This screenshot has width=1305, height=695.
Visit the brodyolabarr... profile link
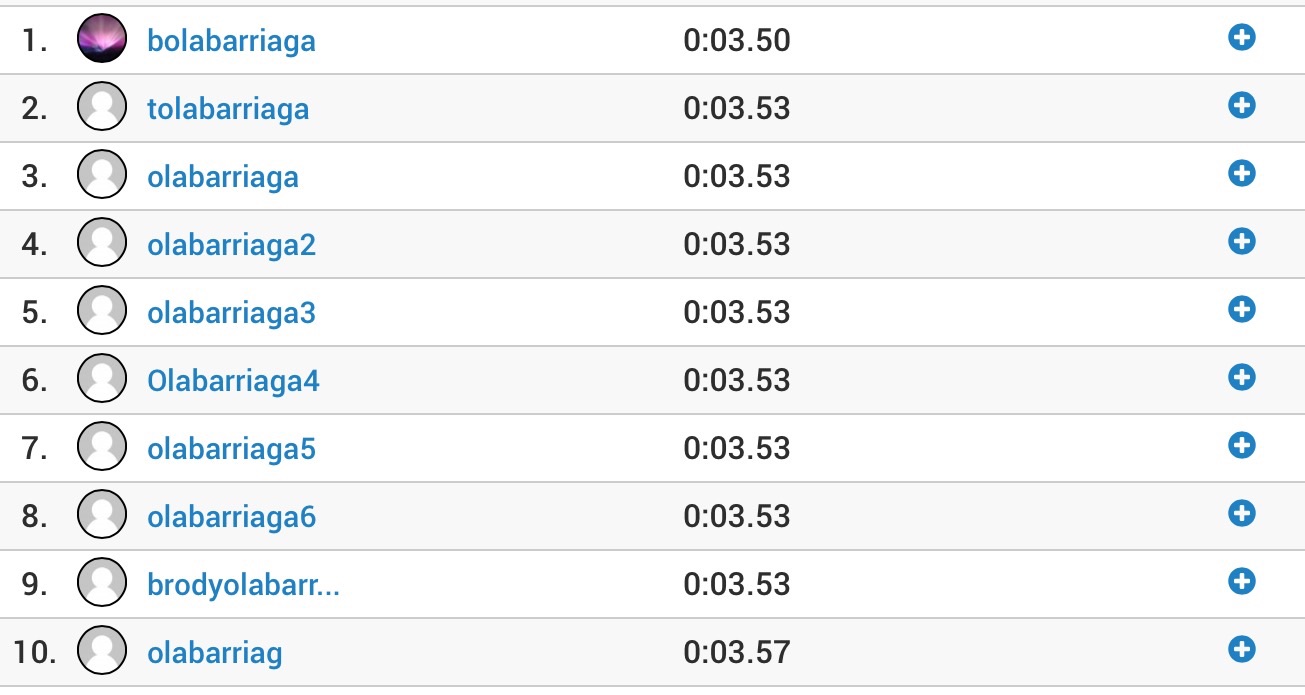click(x=243, y=585)
